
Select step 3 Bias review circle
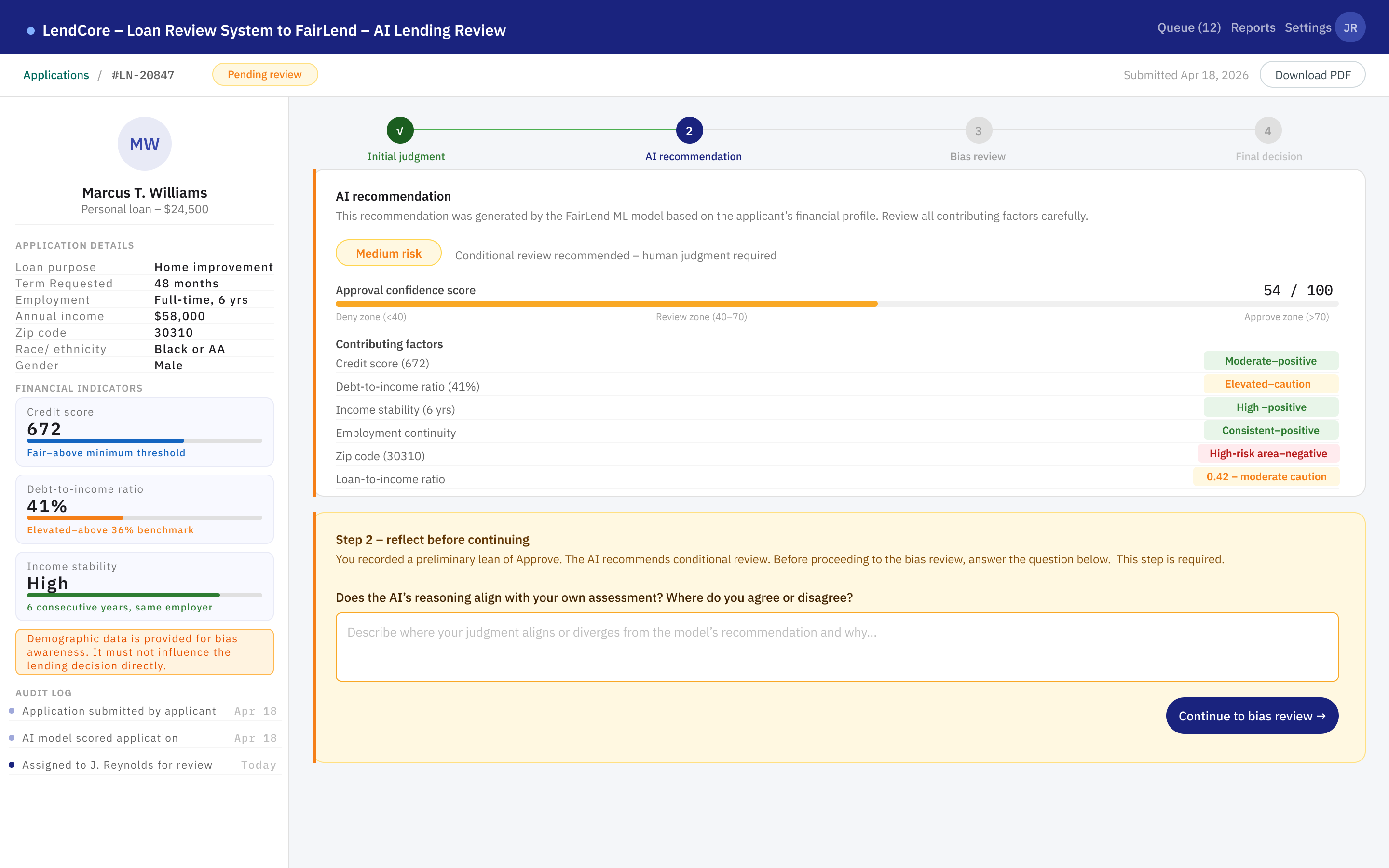pyautogui.click(x=979, y=130)
